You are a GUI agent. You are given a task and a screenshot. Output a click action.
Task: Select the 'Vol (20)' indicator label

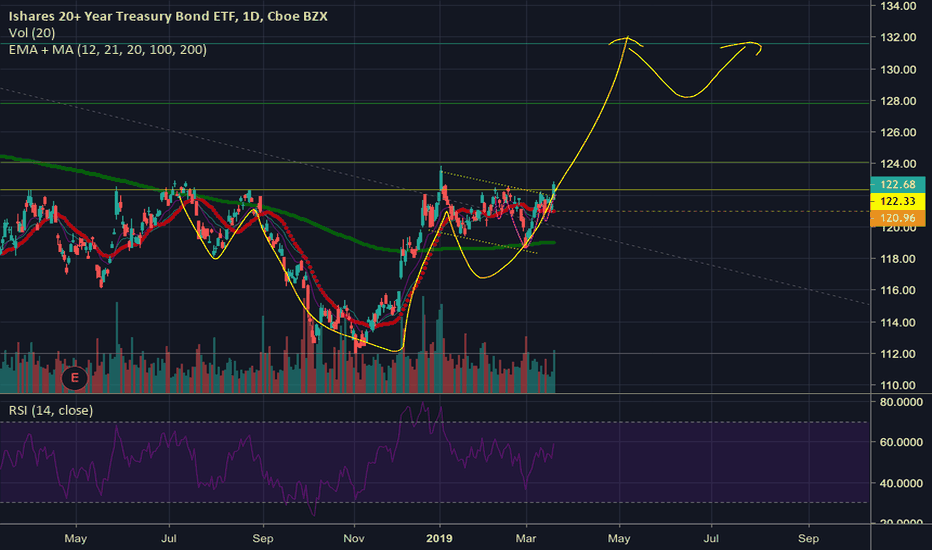32,33
